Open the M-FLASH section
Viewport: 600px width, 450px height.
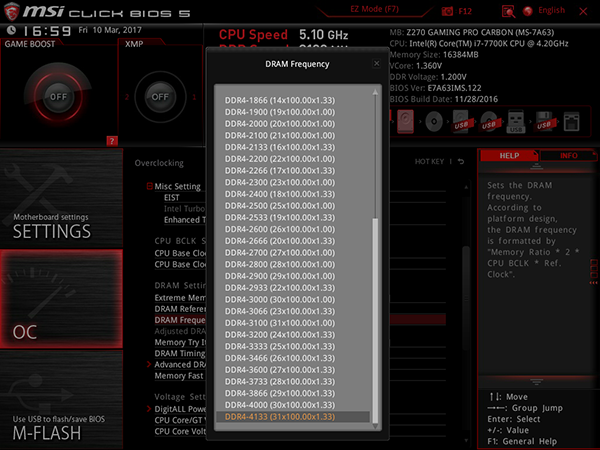click(61, 399)
